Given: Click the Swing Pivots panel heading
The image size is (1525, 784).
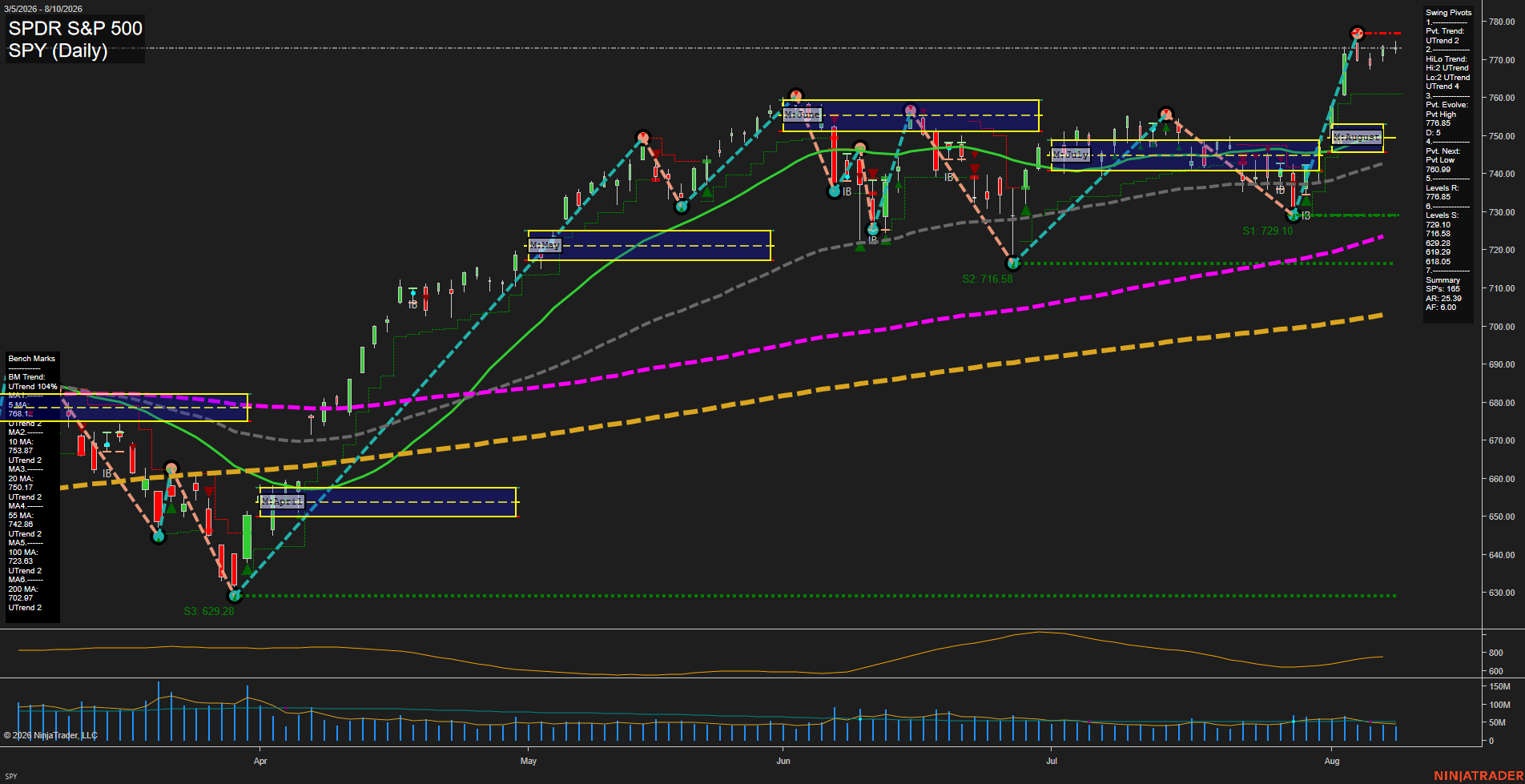Looking at the screenshot, I should [x=1448, y=13].
